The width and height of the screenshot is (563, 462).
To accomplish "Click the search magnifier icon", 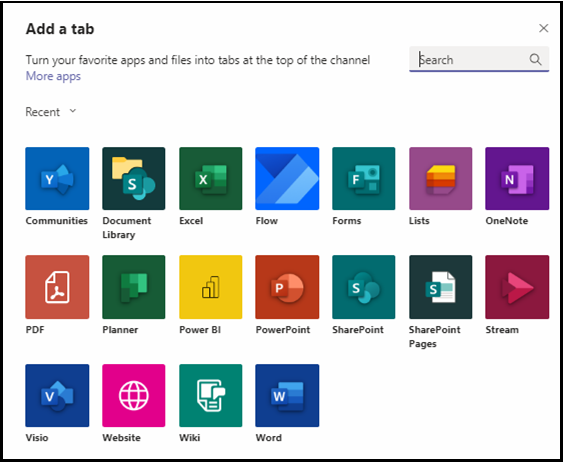I will coord(535,59).
